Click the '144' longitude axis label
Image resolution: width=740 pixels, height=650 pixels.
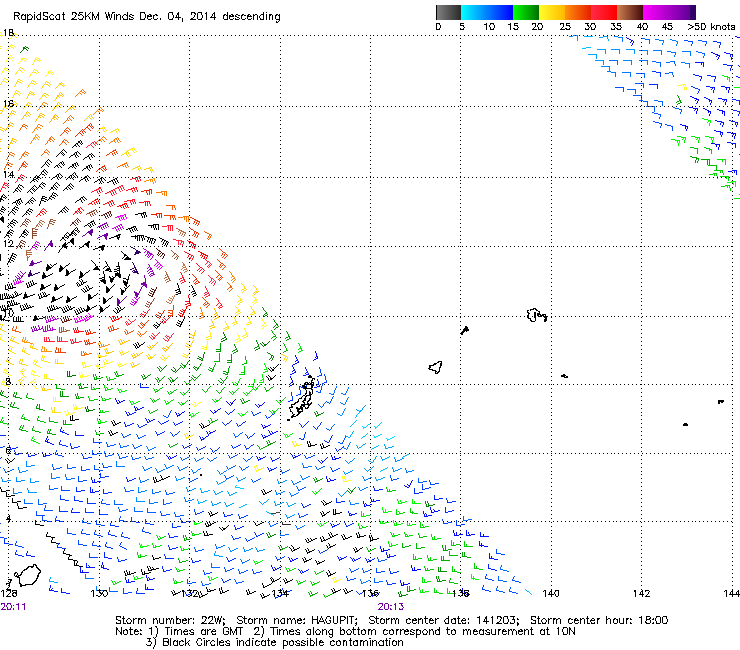pos(731,593)
